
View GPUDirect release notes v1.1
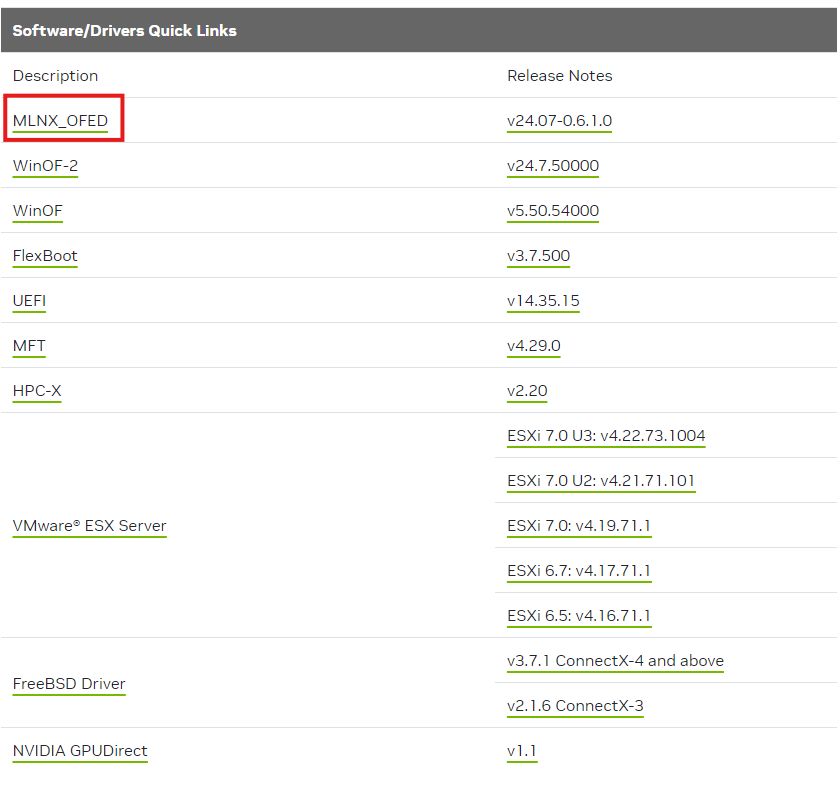coord(522,751)
